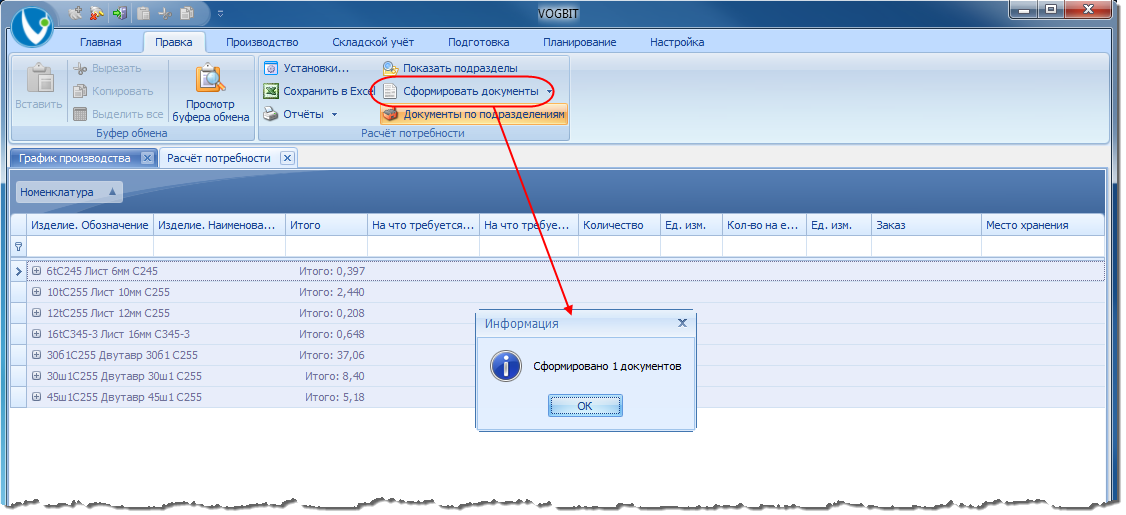Switch to the График производства document tab
Viewport: 1126px width, 515px height.
(x=75, y=158)
